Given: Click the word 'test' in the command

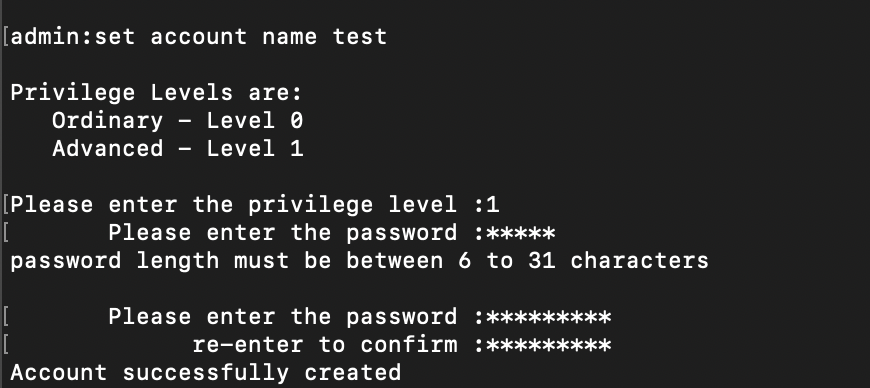Looking at the screenshot, I should point(360,37).
